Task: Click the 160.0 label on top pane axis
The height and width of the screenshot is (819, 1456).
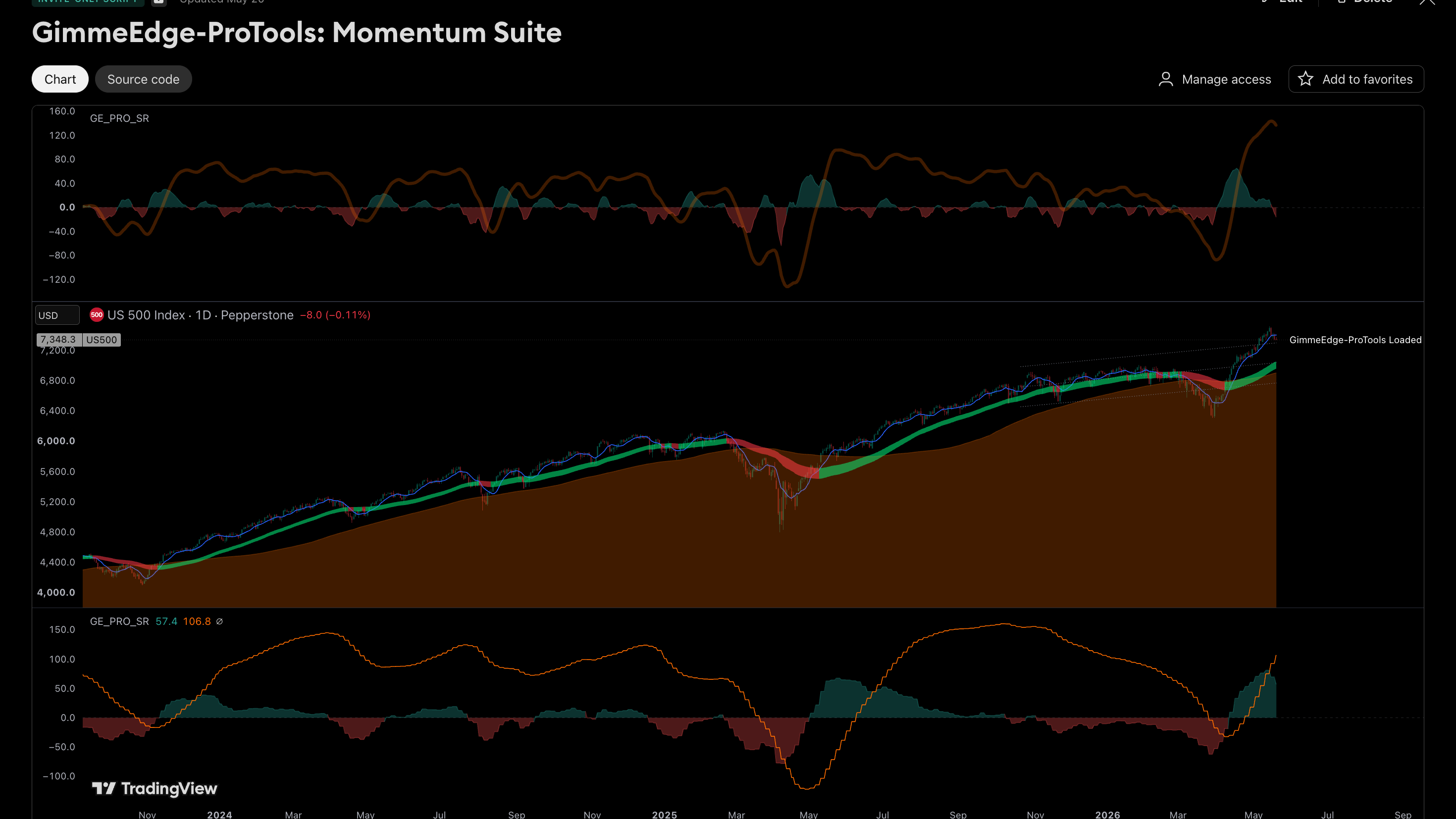Action: pos(61,111)
